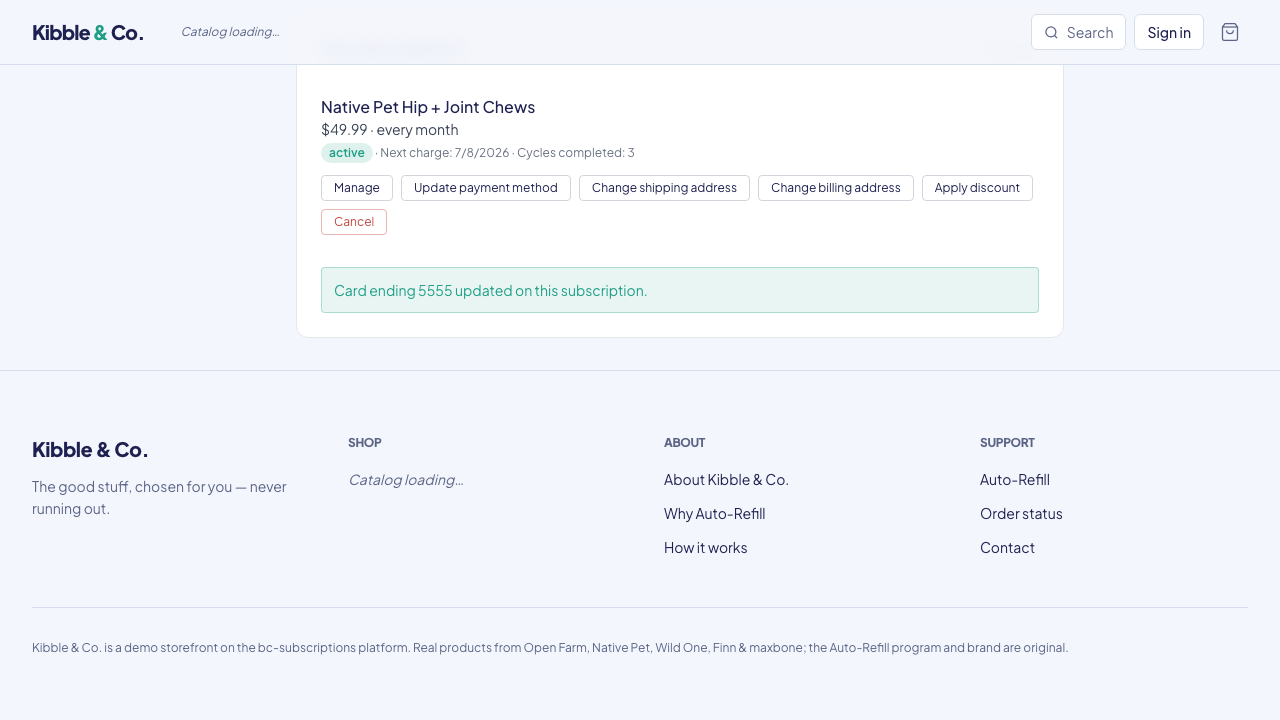Screen dimensions: 1280x720
Task: Click the footer tagline about the good stuff
Action: coord(160,498)
